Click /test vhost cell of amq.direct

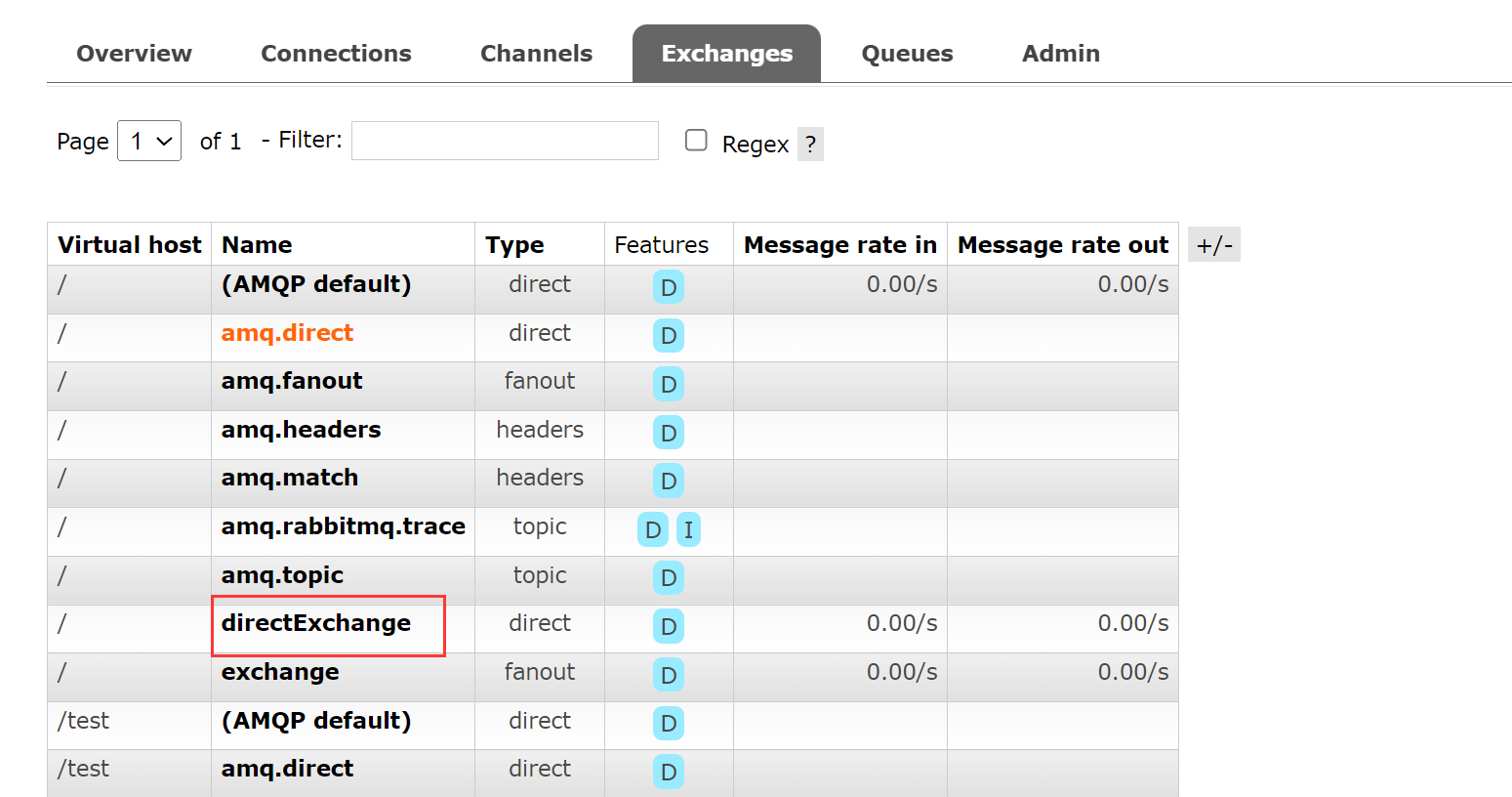(x=84, y=769)
